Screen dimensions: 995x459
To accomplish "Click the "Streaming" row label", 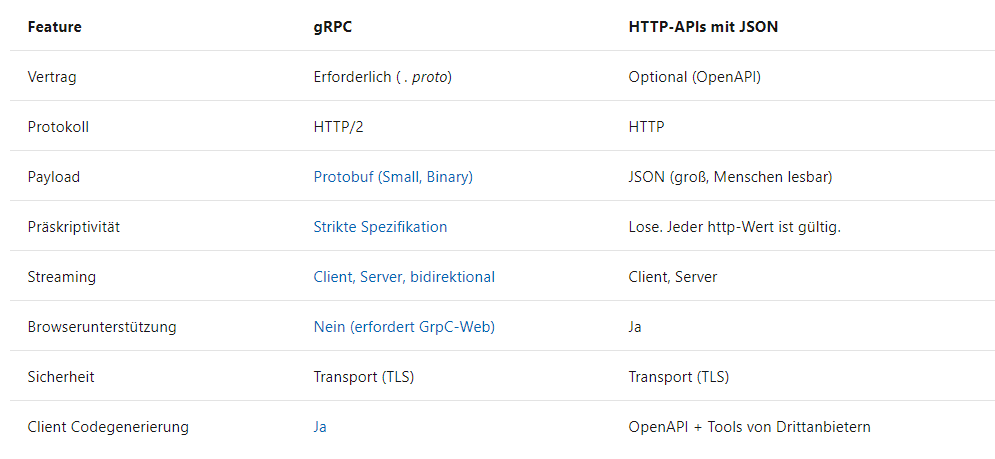I will pyautogui.click(x=60, y=277).
